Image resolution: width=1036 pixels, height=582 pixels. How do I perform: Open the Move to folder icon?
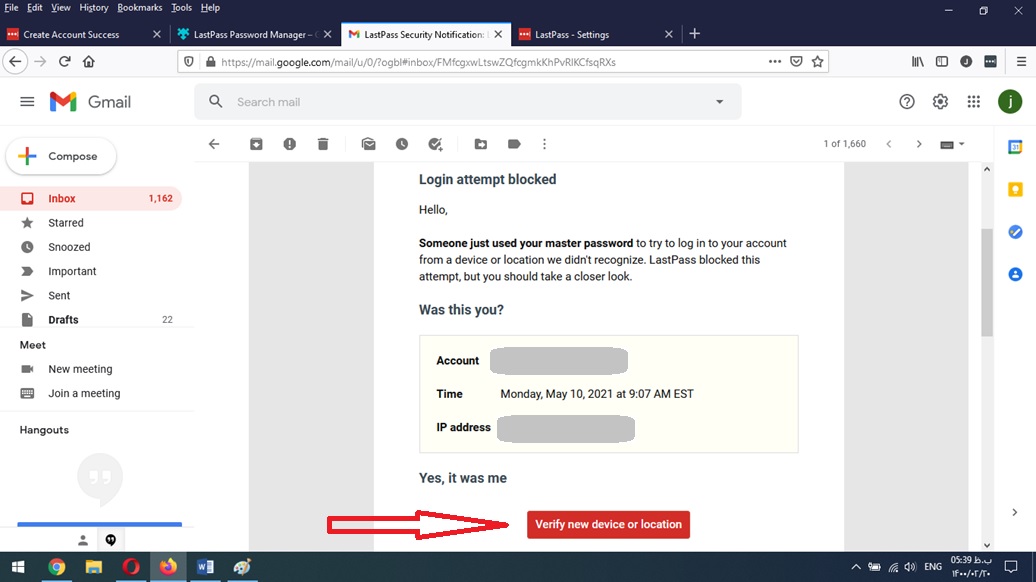481,144
